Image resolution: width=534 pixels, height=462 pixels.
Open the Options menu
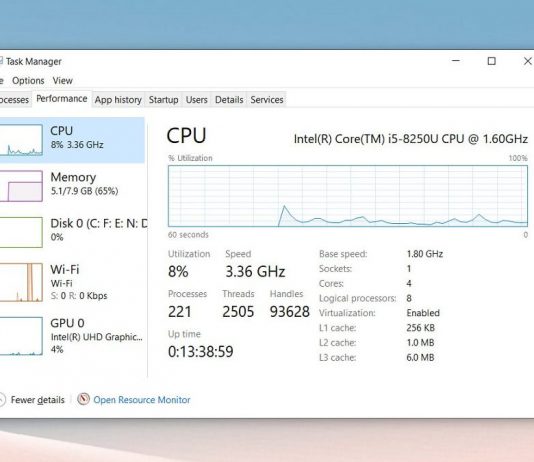pos(28,81)
